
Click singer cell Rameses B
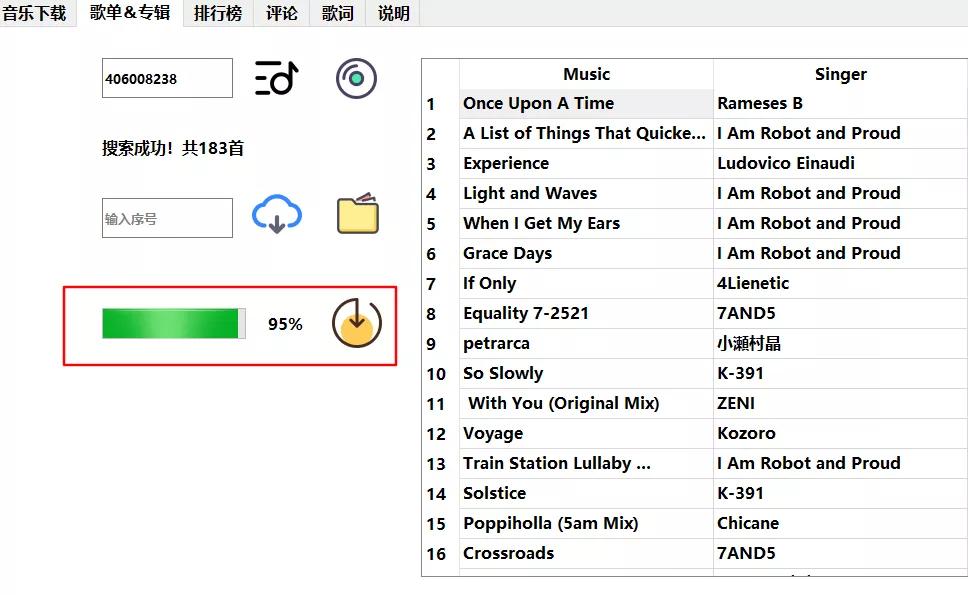coord(840,104)
